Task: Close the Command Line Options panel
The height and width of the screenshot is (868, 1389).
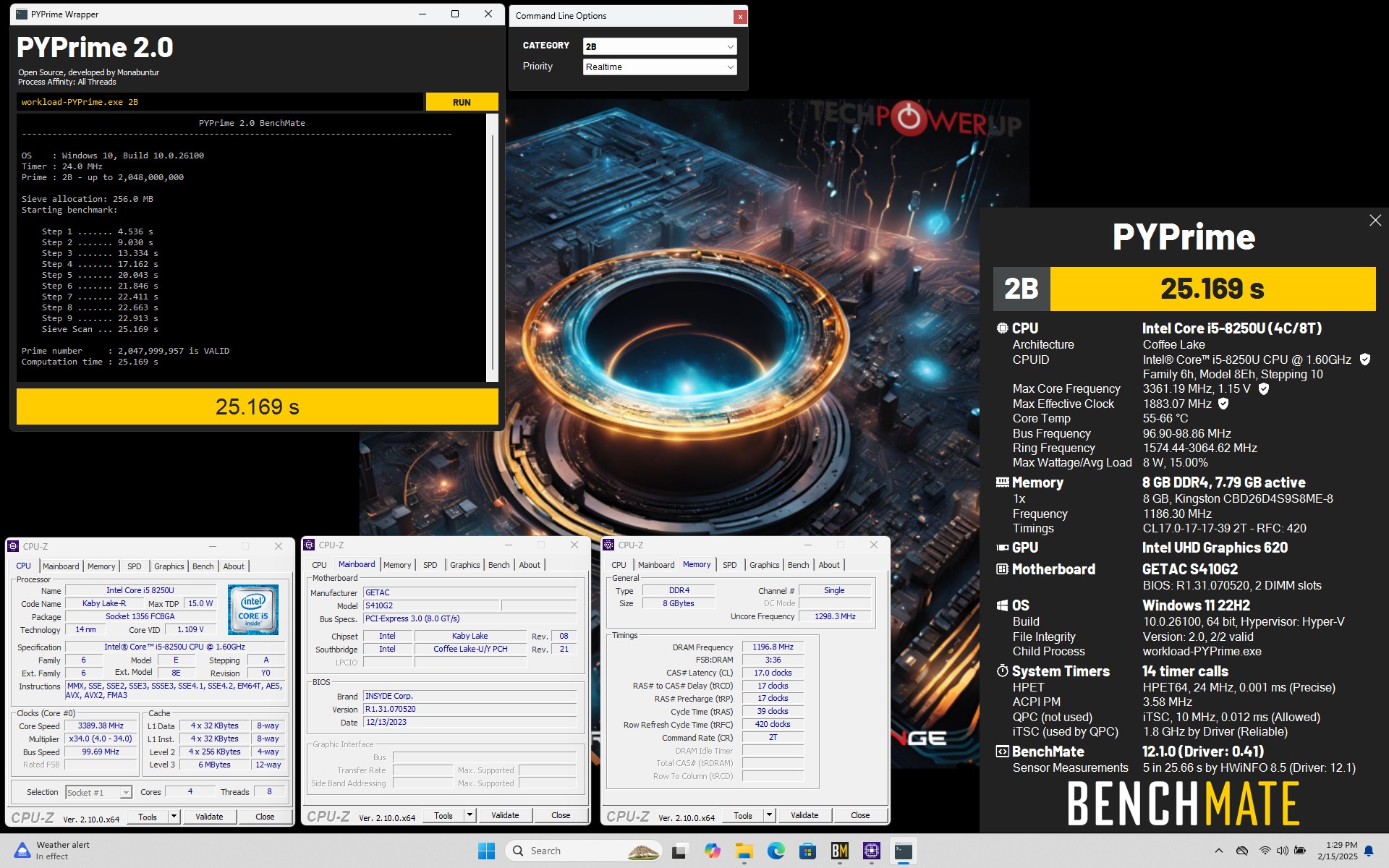Action: point(739,17)
